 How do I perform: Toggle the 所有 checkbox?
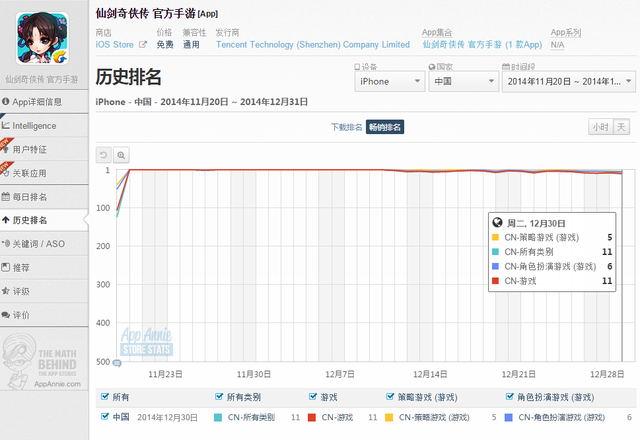tap(105, 396)
